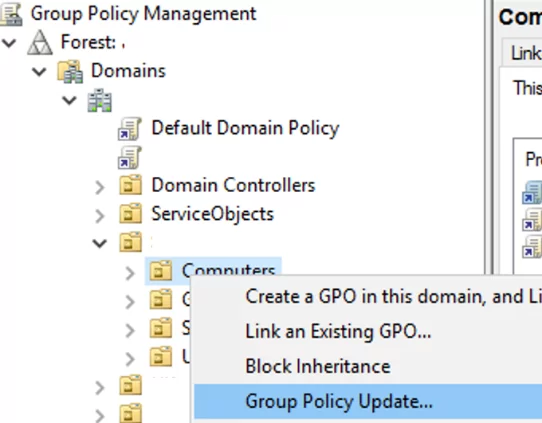
Task: Collapse the Domains node
Action: 39,72
